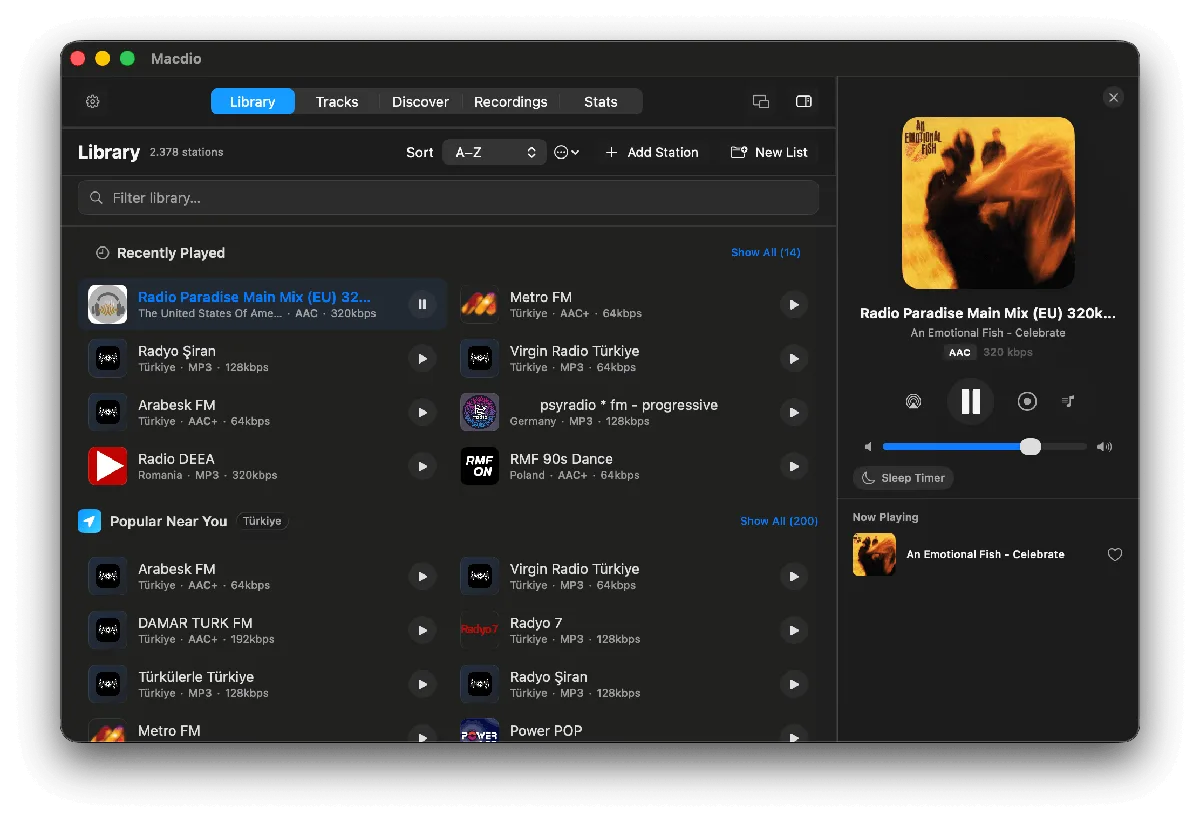1200x822 pixels.
Task: Play Radio DEEA station
Action: 422,466
